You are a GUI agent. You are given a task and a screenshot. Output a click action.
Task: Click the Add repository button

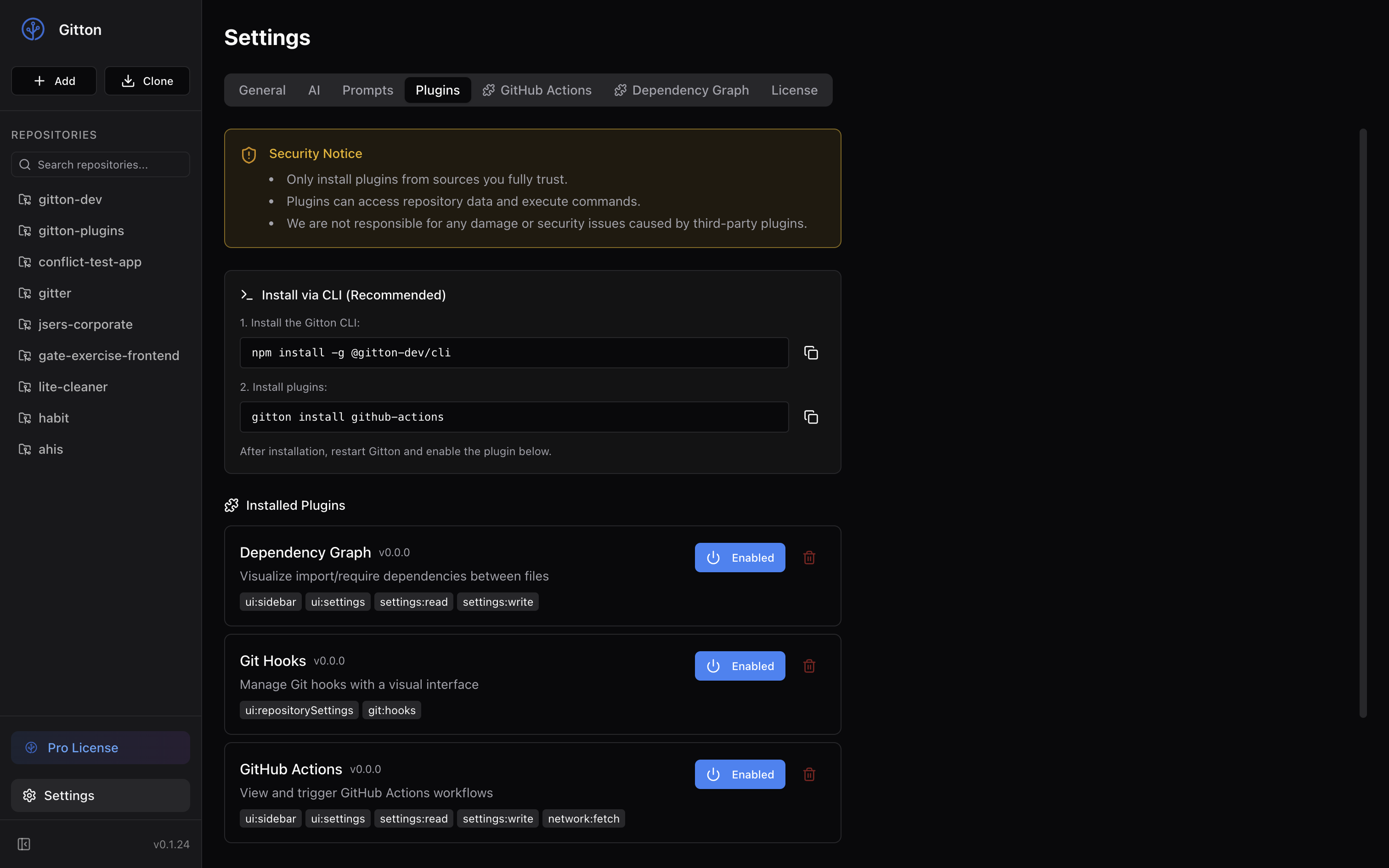click(x=54, y=81)
